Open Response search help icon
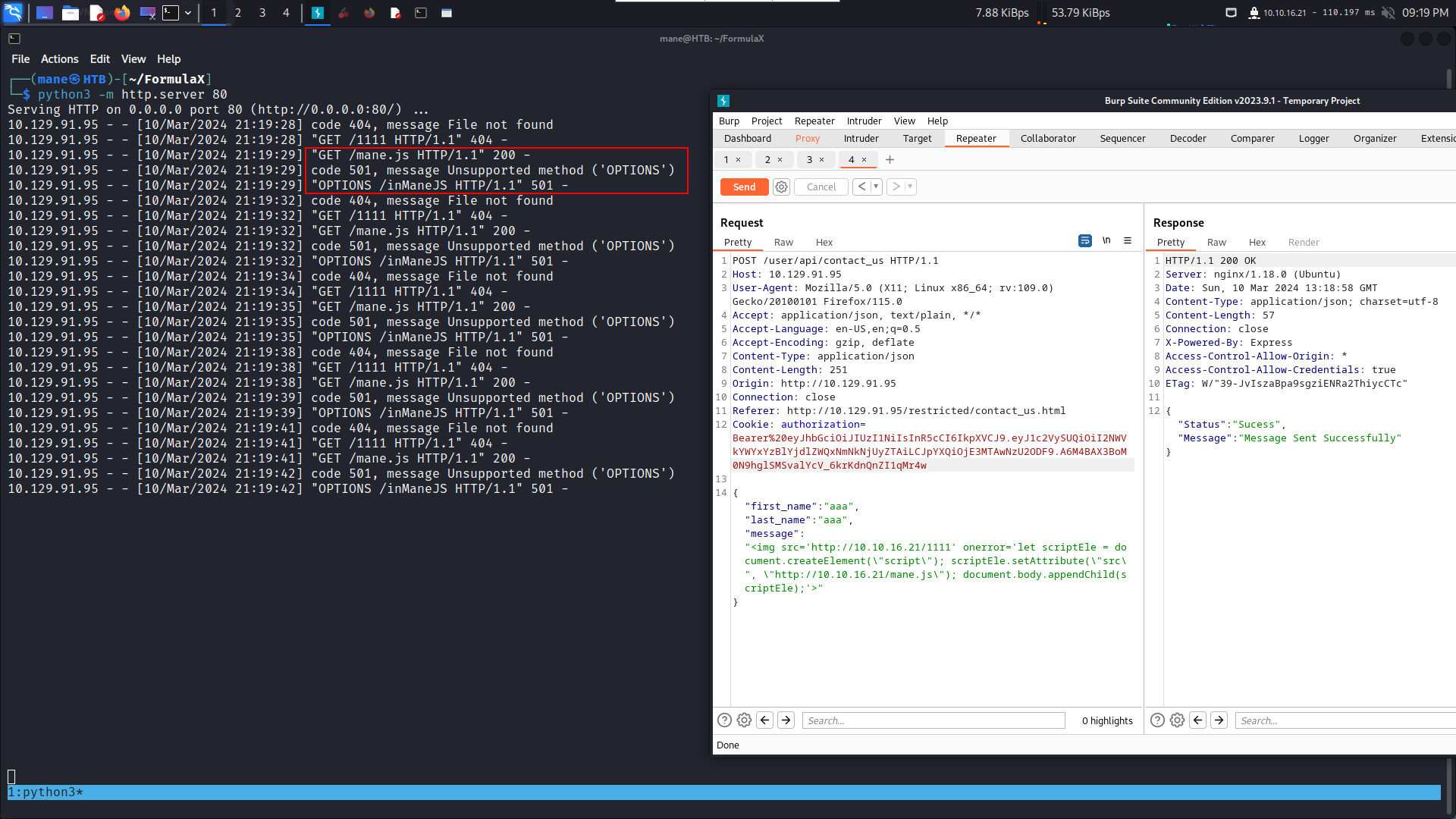 click(1157, 720)
